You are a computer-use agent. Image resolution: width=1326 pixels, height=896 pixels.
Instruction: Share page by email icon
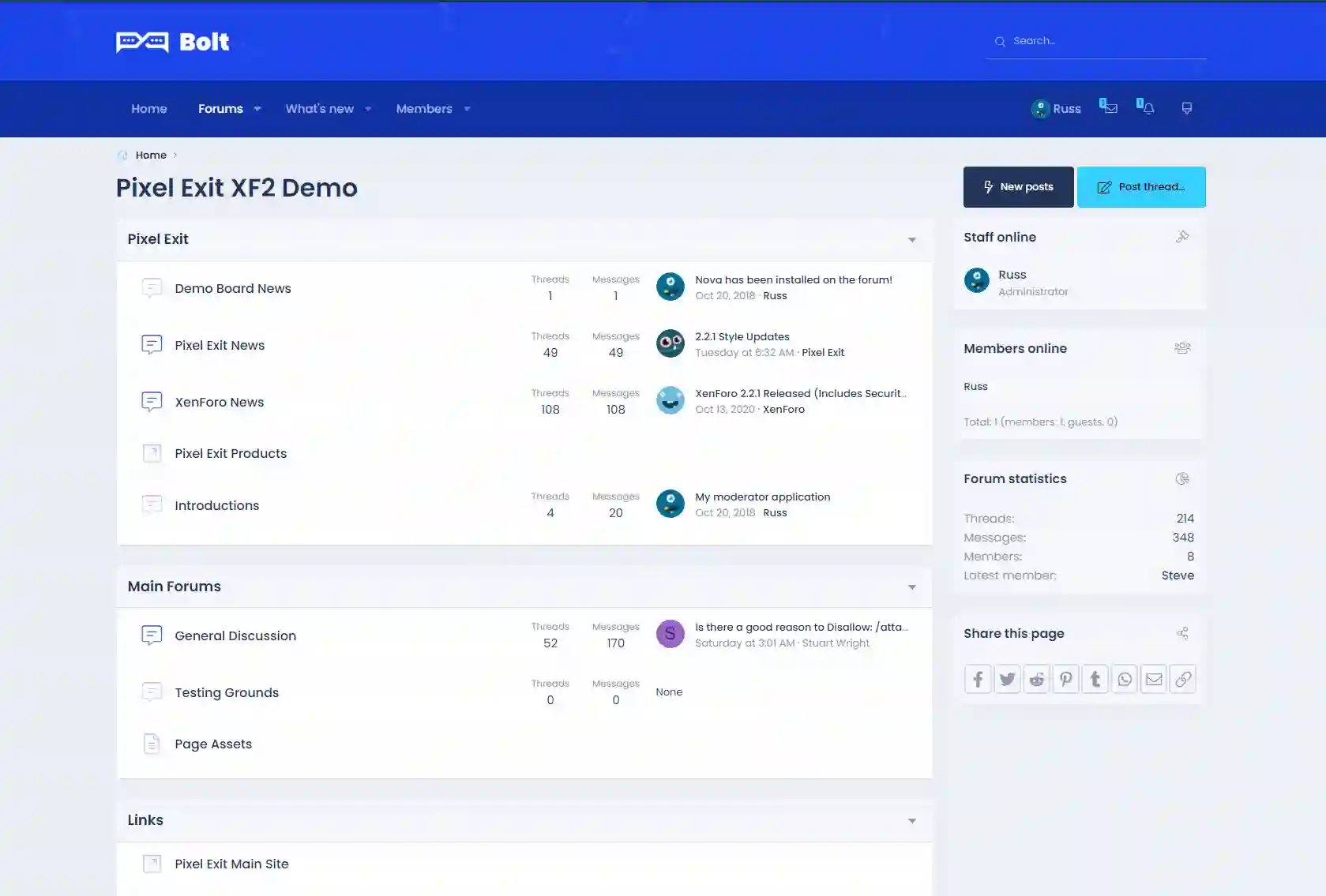(x=1154, y=679)
